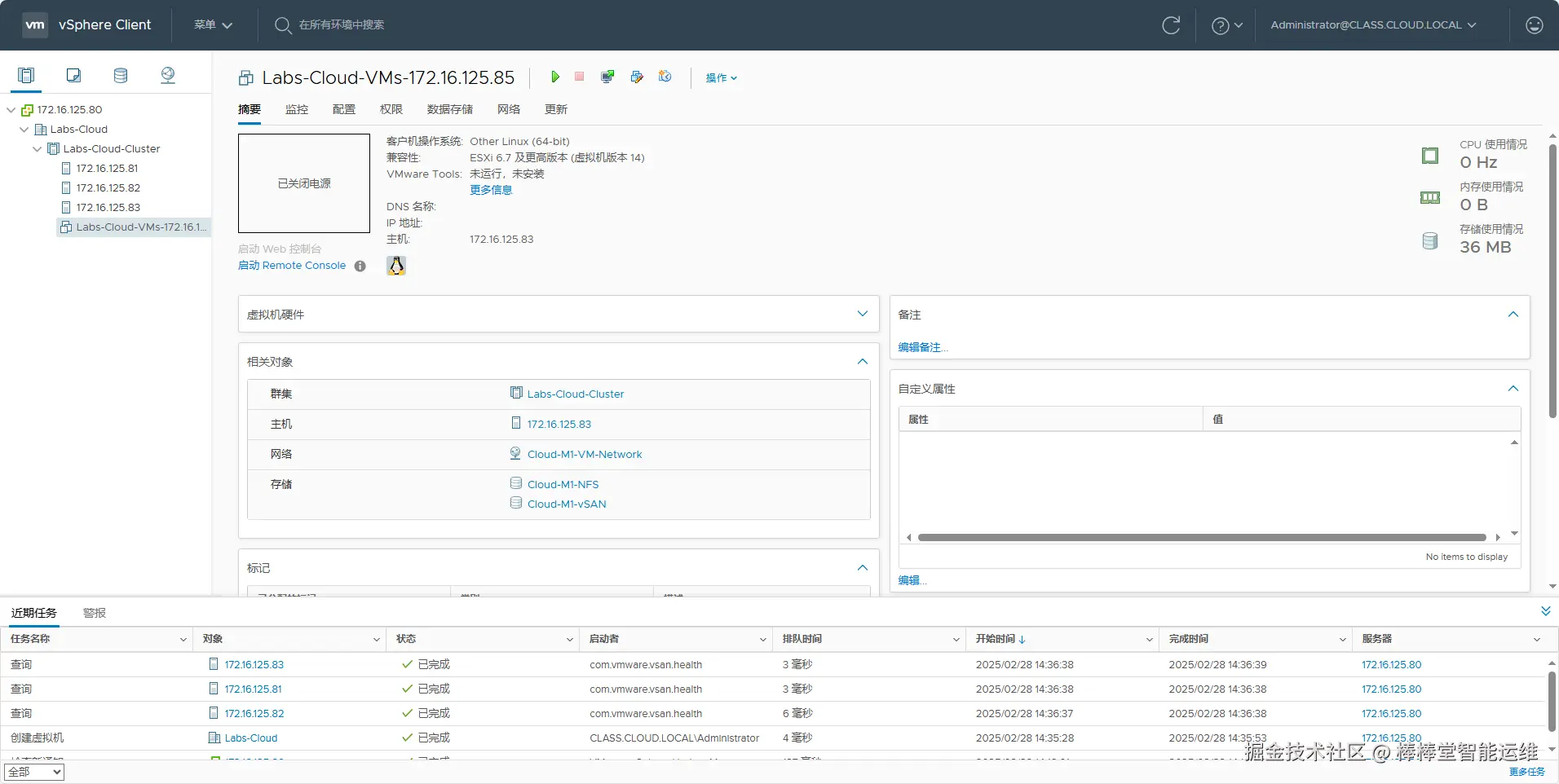Select the Labs-Cloud-VMs VM tree item
1559x784 pixels.
tap(134, 227)
